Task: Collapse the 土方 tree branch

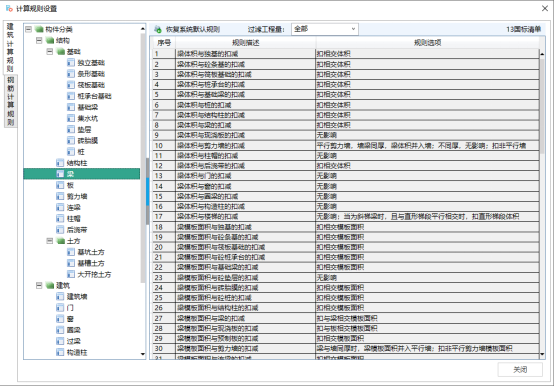Action: (x=50, y=241)
